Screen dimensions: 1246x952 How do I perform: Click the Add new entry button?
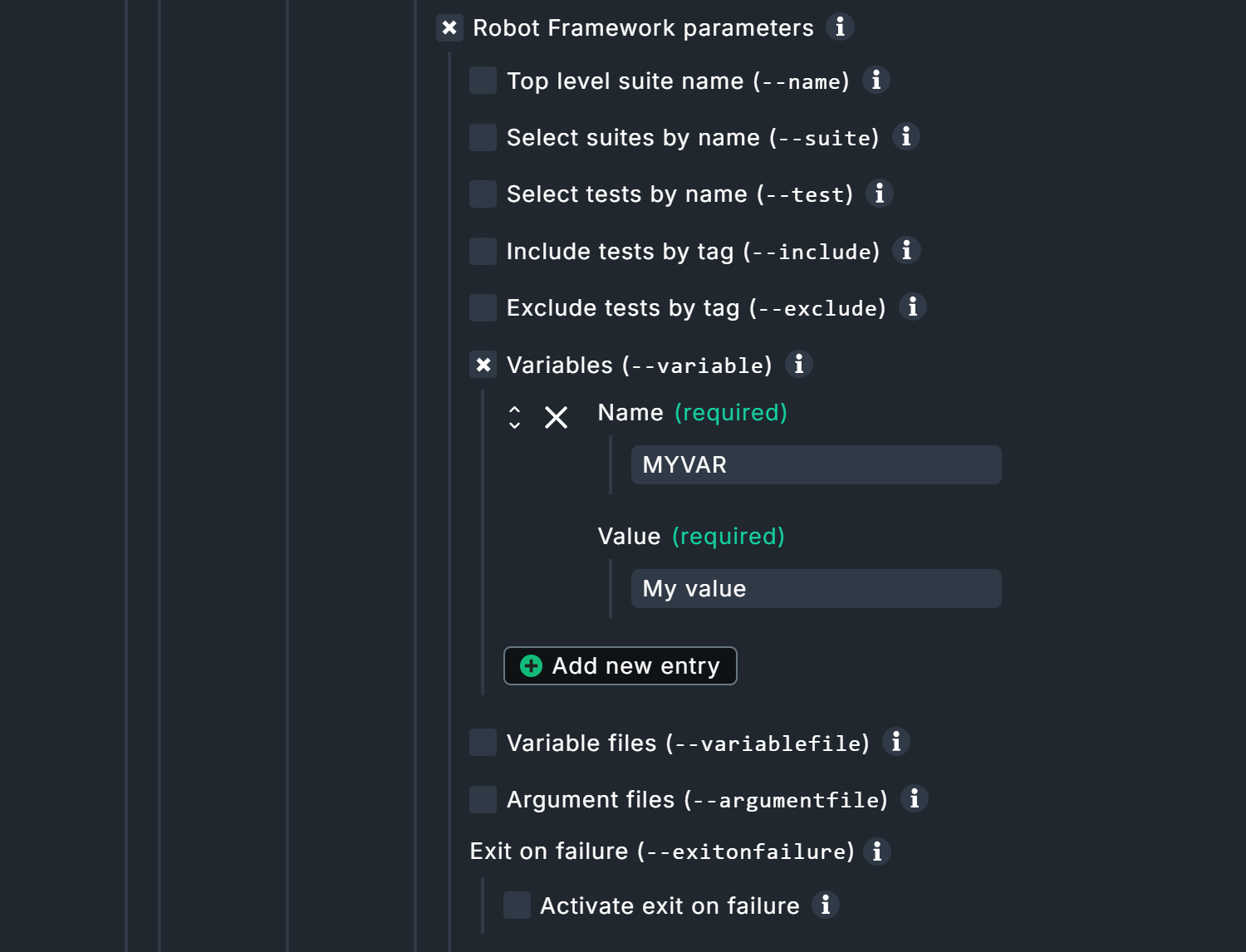pyautogui.click(x=620, y=665)
